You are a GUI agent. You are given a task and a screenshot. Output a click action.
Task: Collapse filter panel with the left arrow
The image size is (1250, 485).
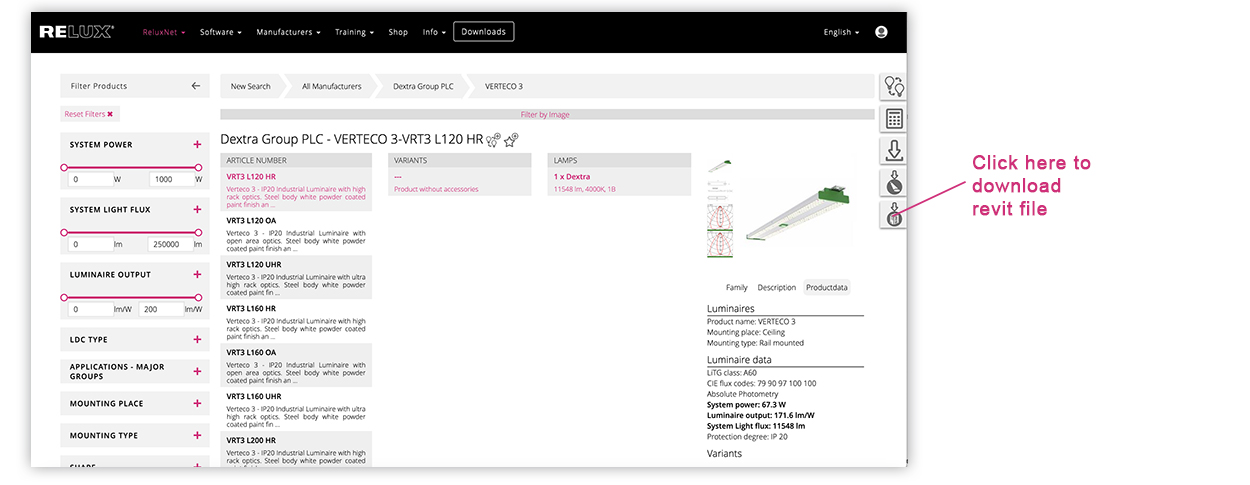(196, 86)
